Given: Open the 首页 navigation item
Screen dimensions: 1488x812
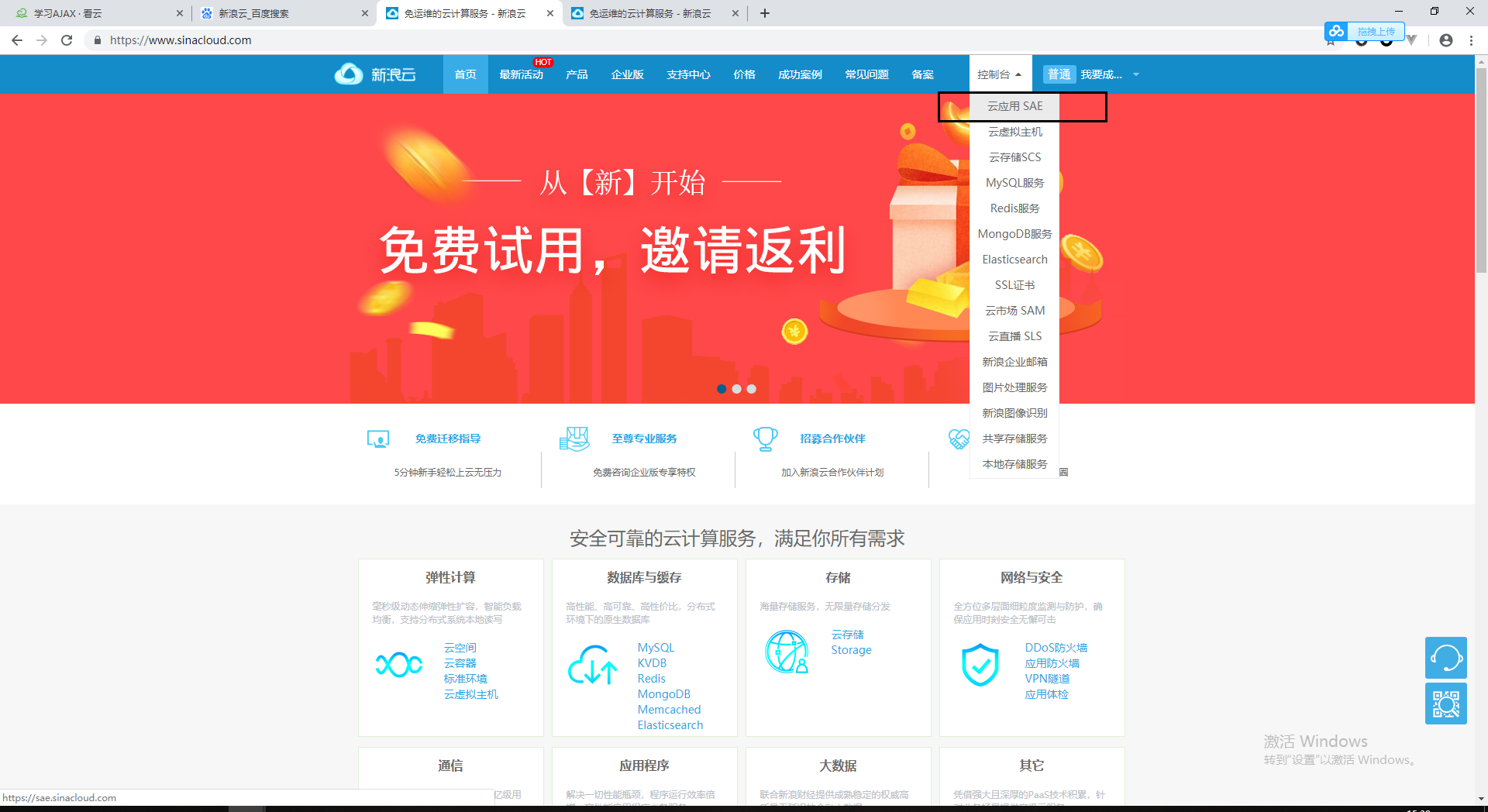Looking at the screenshot, I should (x=465, y=74).
